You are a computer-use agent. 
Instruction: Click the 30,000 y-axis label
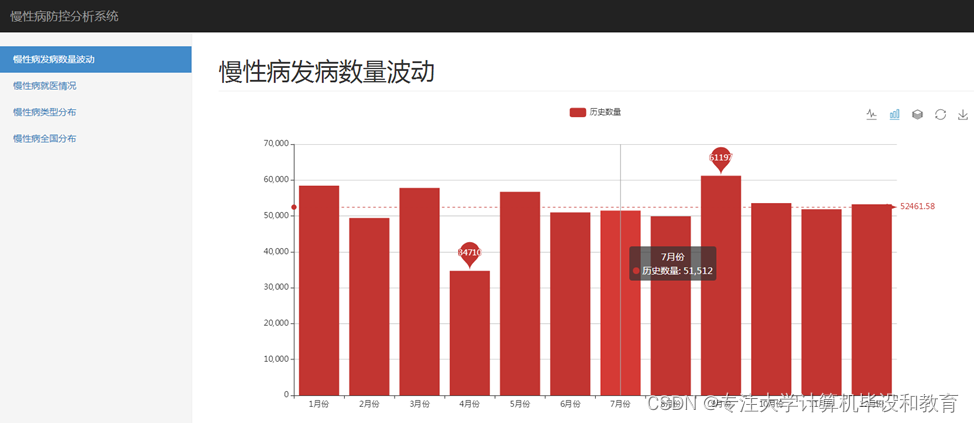[x=276, y=288]
